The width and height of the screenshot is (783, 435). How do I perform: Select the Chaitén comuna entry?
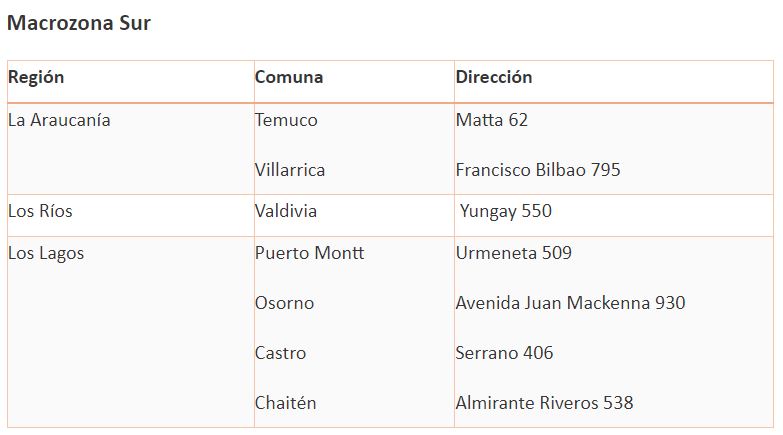[x=286, y=403]
